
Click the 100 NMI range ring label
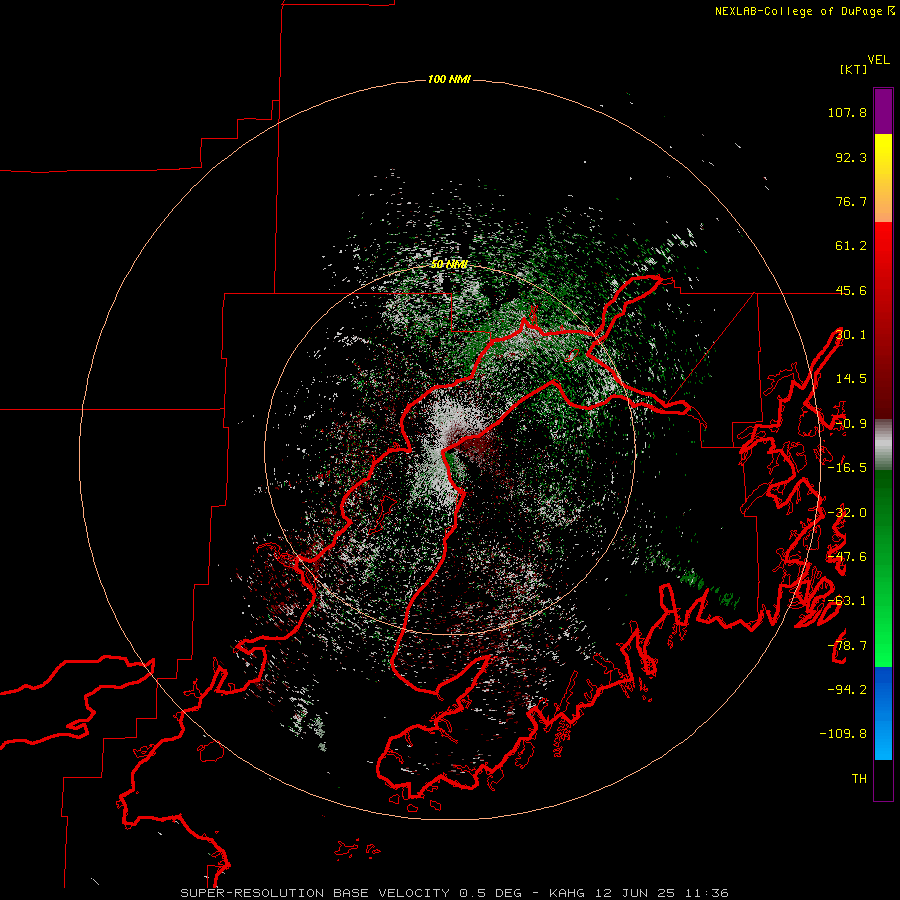pos(449,79)
